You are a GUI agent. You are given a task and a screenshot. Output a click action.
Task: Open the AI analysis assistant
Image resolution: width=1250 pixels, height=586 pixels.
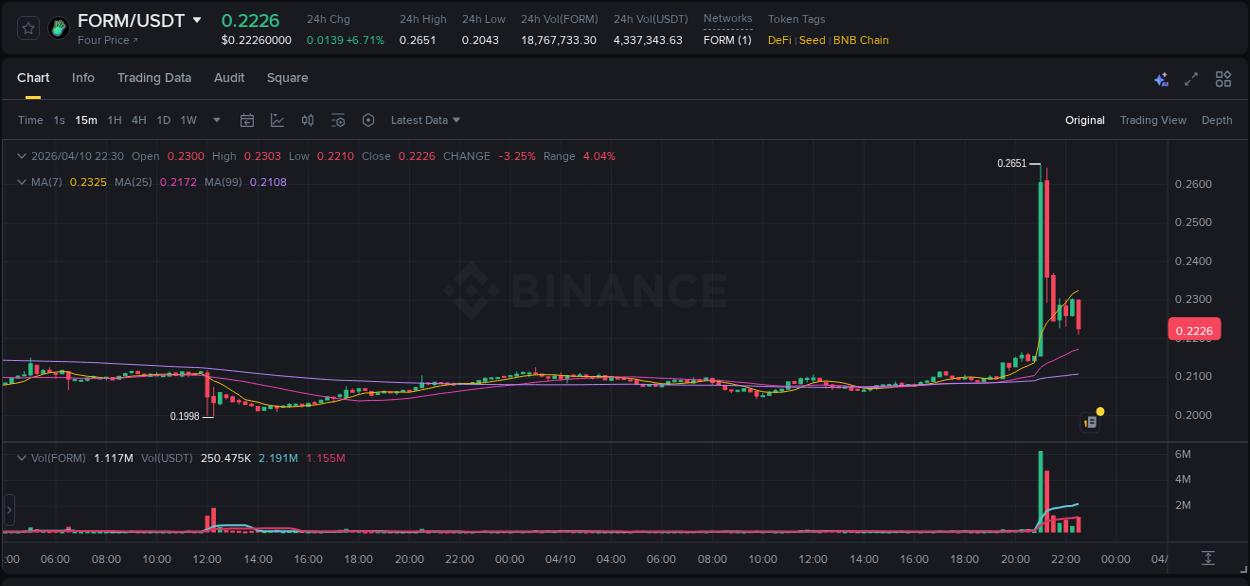pyautogui.click(x=1161, y=78)
